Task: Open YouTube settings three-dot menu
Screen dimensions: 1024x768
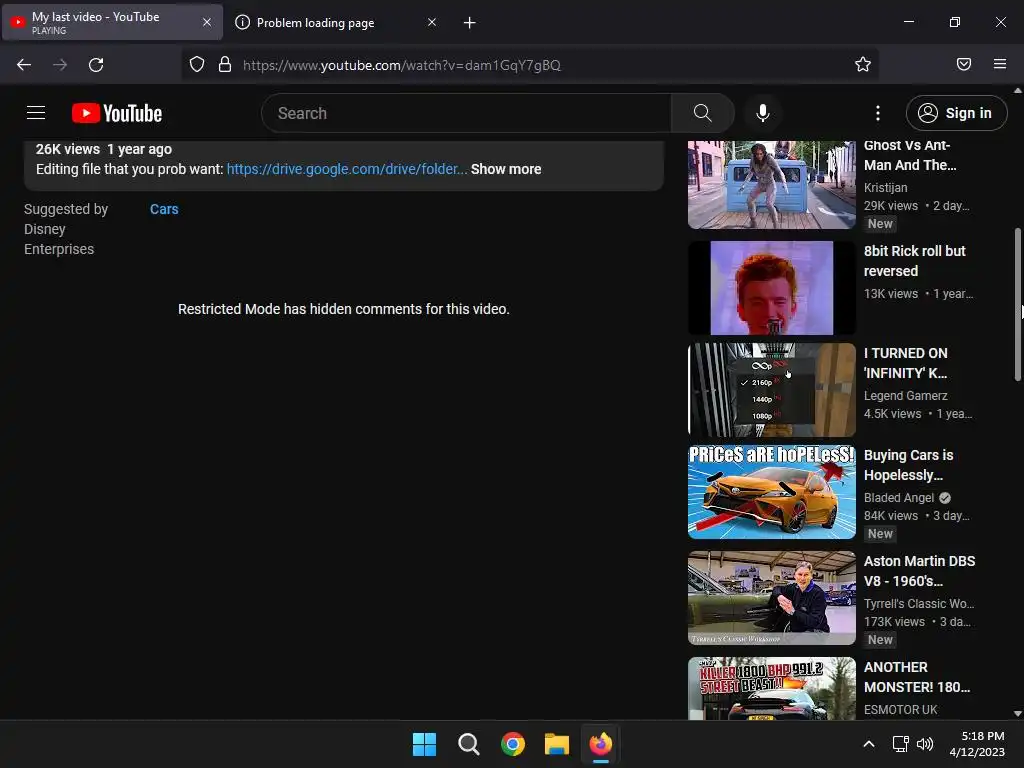Action: pos(878,113)
